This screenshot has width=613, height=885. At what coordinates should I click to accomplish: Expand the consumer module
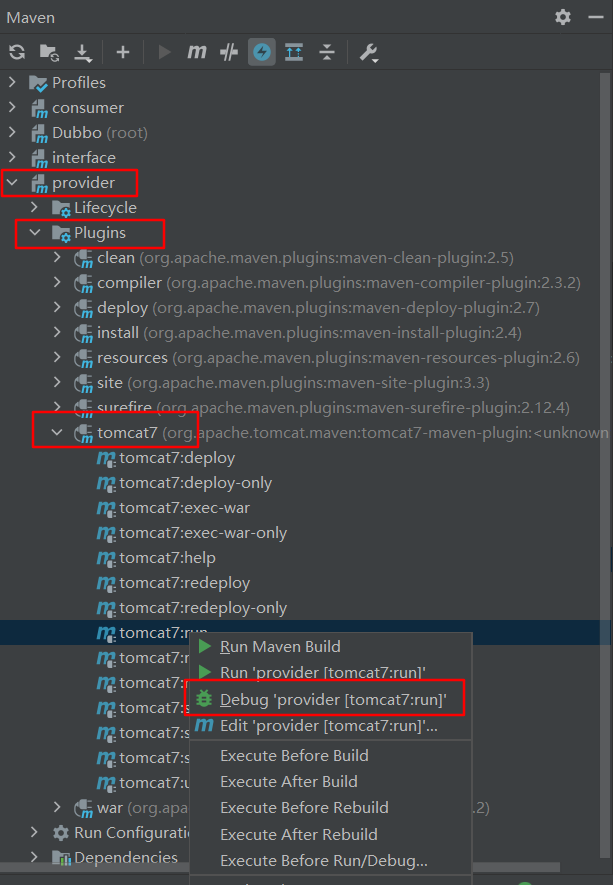tap(12, 107)
